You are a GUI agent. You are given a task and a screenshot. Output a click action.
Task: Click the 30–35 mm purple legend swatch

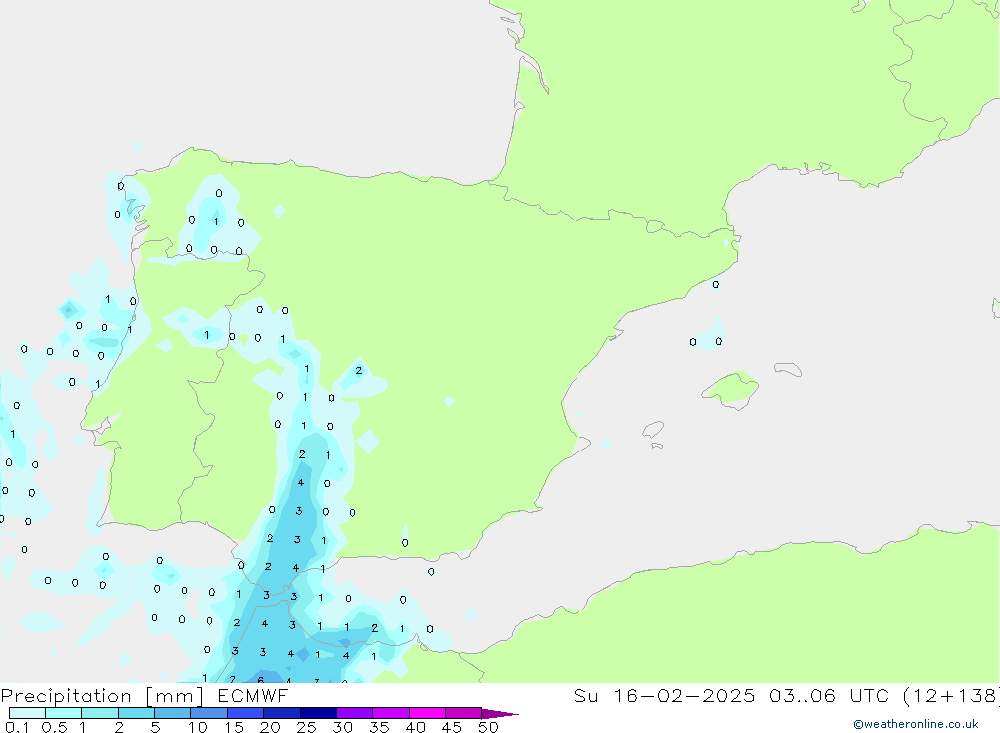point(355,713)
